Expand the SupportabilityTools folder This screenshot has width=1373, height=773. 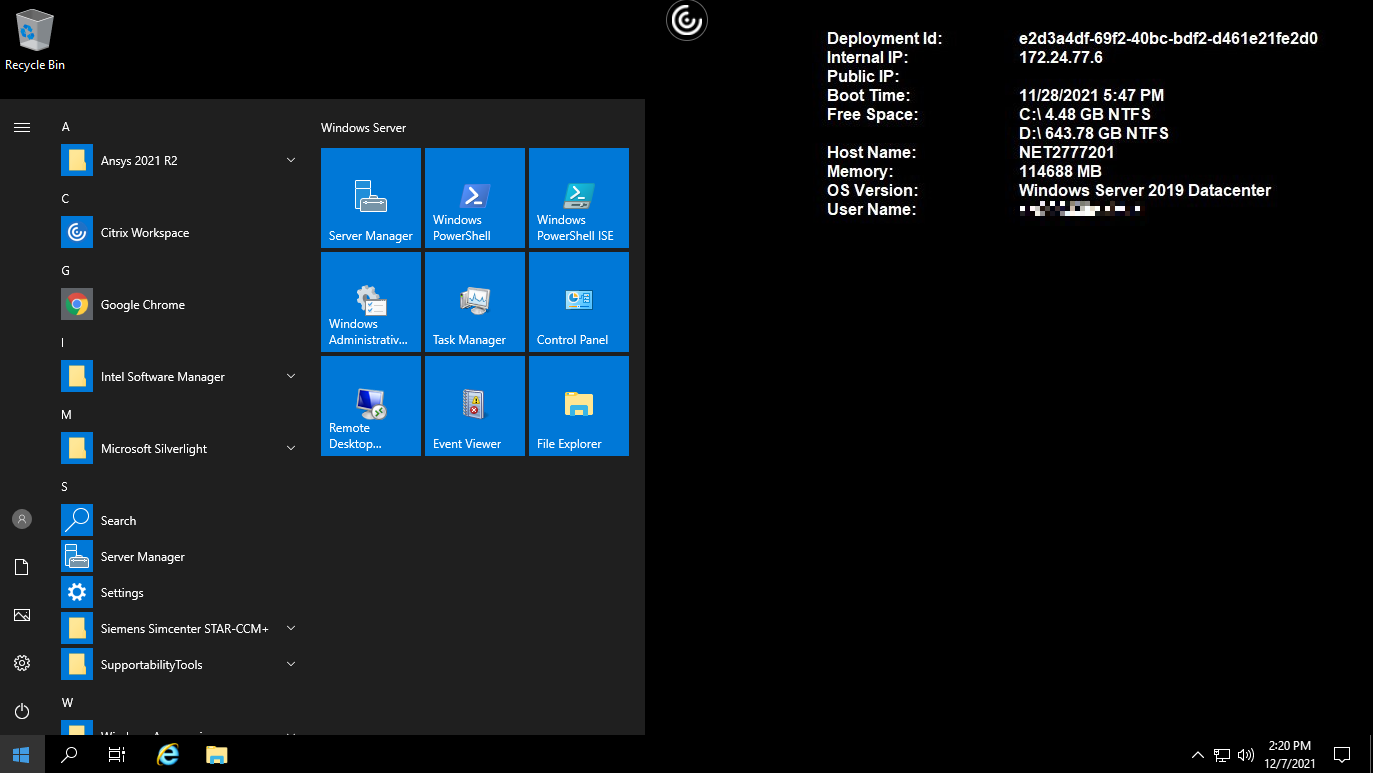coord(180,665)
